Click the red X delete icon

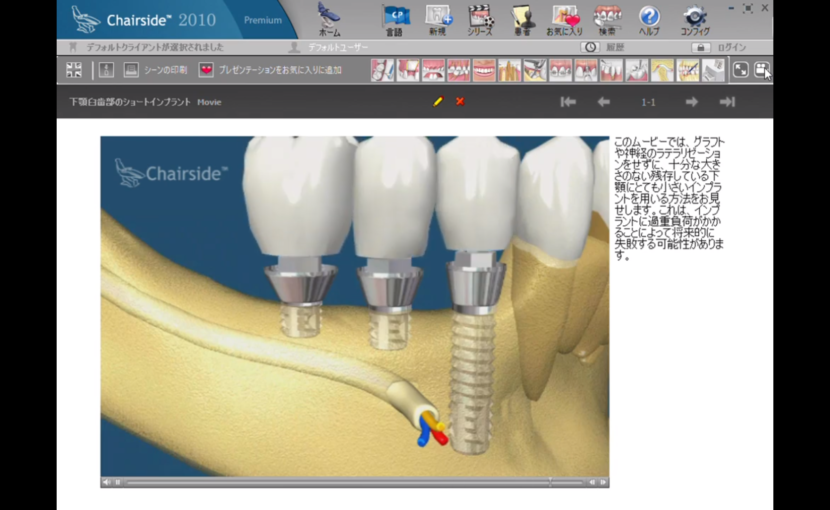pos(460,101)
